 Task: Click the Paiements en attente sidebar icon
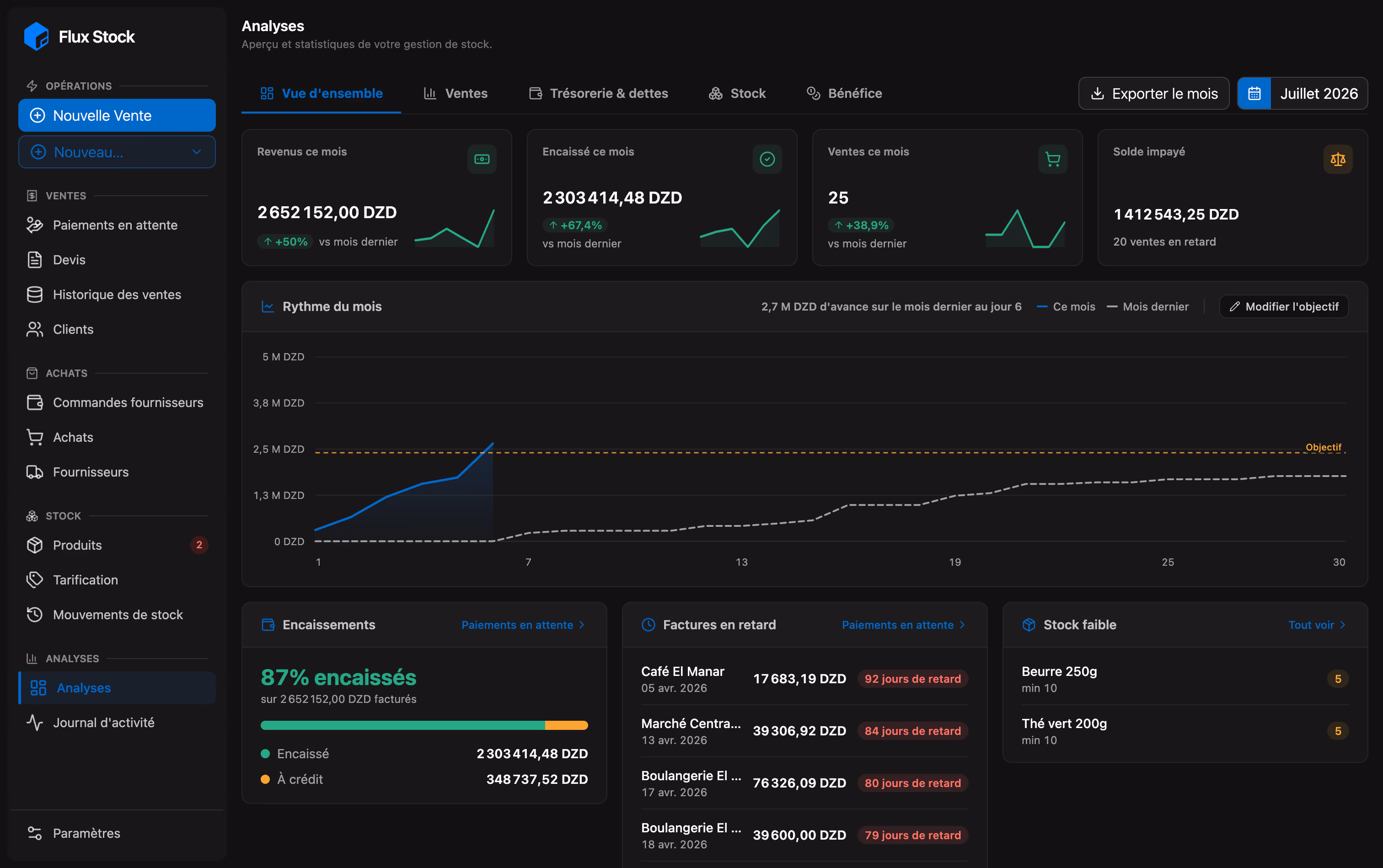tap(34, 225)
